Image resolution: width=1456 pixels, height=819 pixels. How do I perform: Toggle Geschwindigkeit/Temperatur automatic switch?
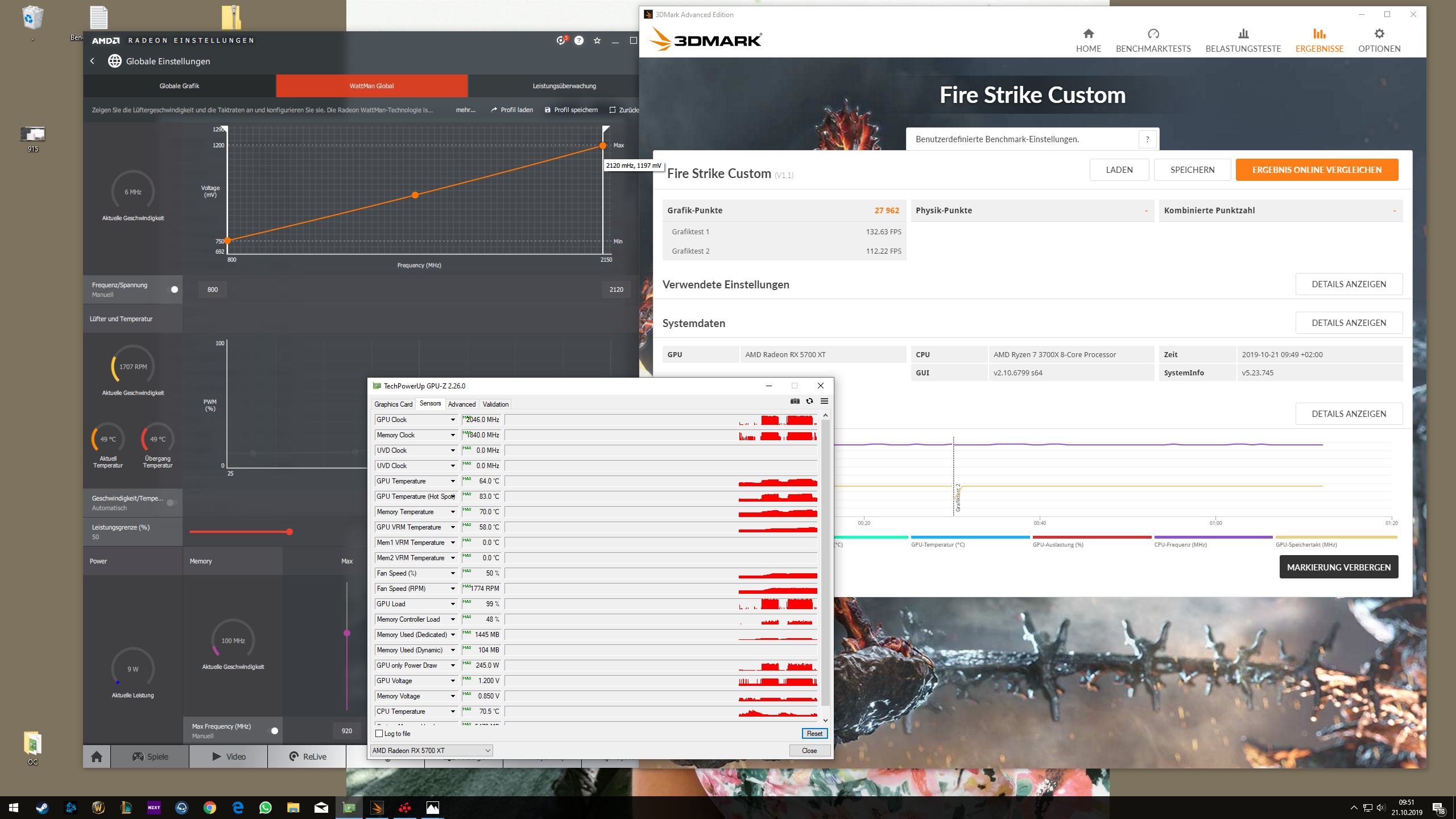click(x=171, y=503)
